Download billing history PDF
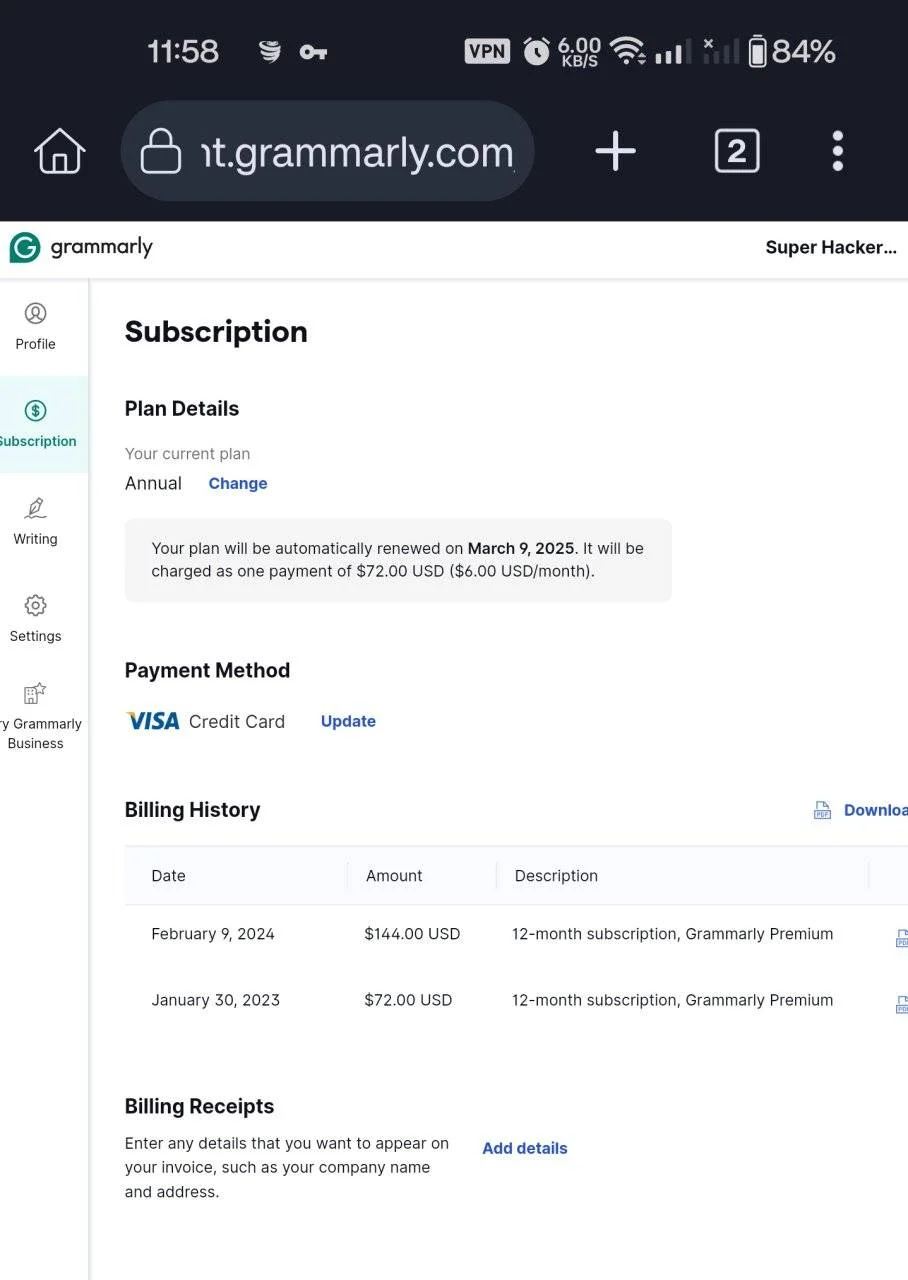 860,810
